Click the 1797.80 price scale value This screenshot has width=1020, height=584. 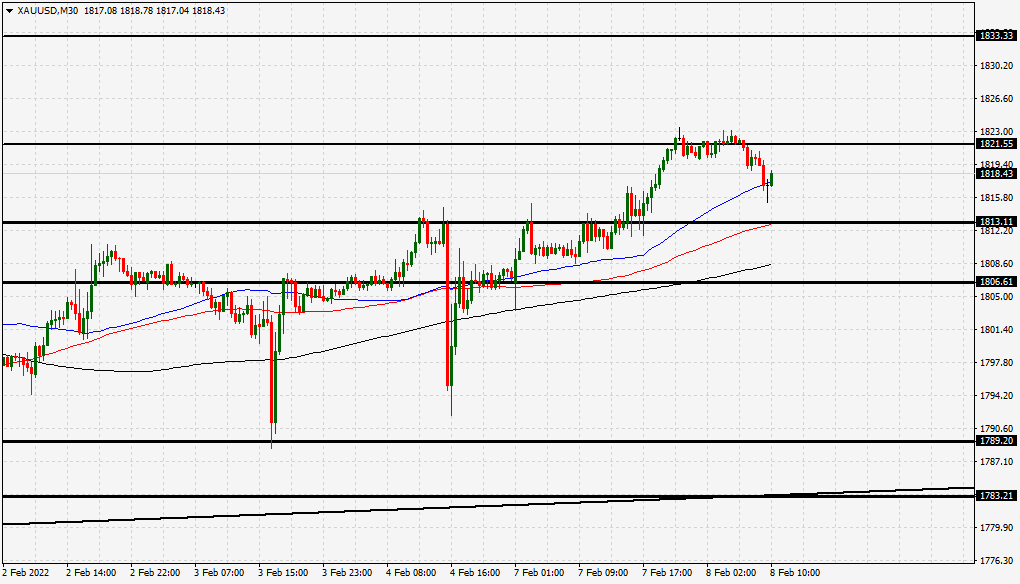[x=997, y=363]
